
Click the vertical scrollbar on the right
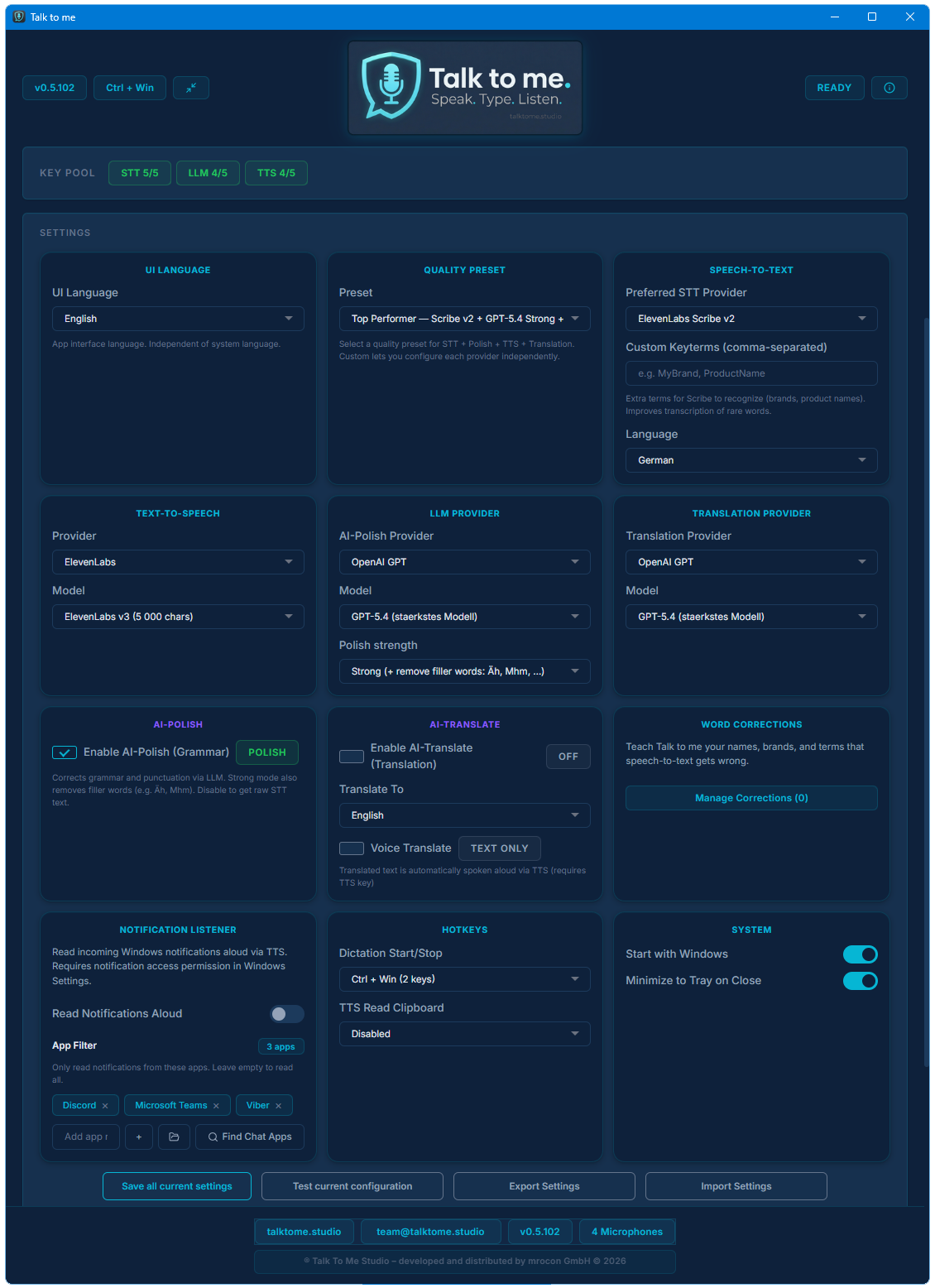927,693
